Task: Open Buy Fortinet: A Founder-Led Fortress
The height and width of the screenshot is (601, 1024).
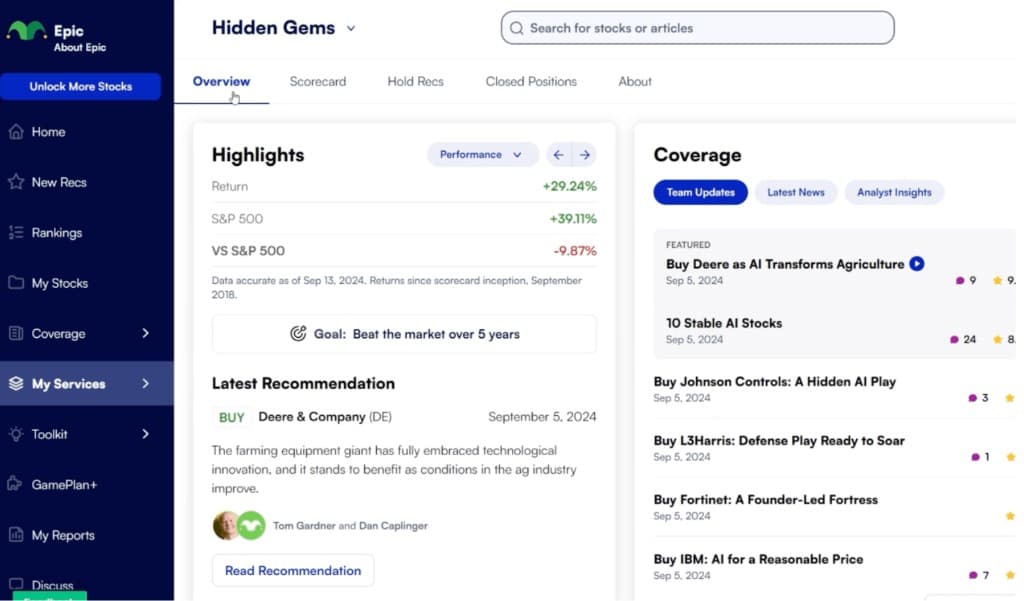Action: click(765, 500)
